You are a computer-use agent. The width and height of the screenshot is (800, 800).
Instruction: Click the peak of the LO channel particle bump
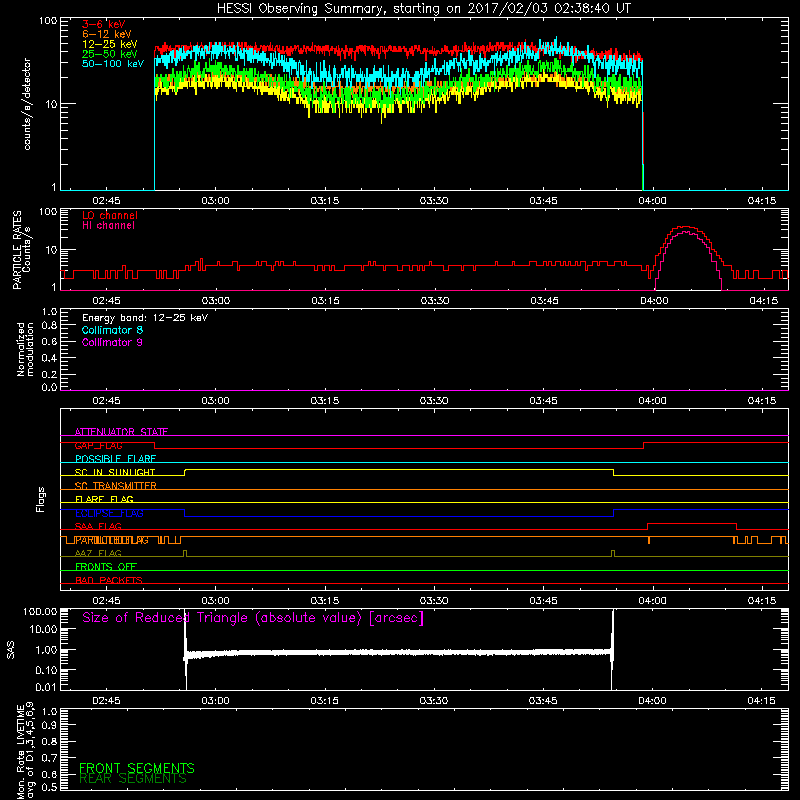pyautogui.click(x=687, y=227)
